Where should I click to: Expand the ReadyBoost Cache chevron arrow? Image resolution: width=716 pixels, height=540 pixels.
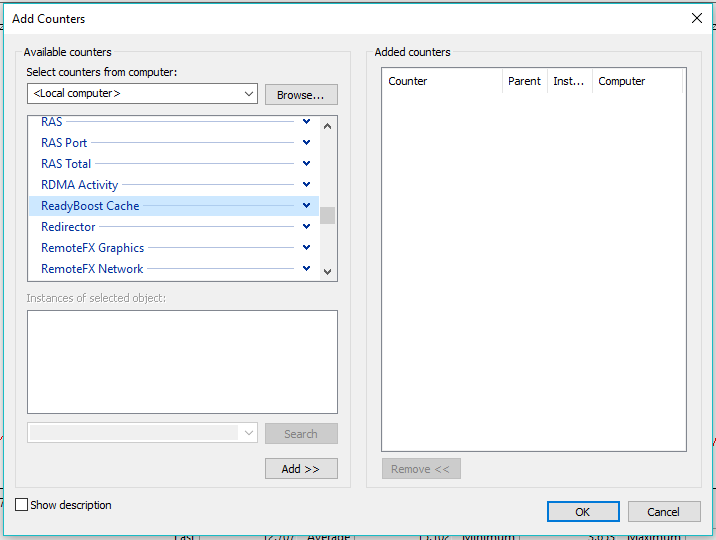coord(306,206)
